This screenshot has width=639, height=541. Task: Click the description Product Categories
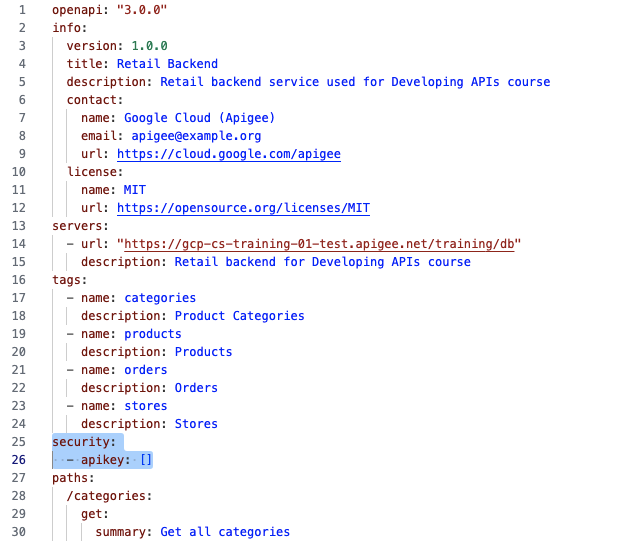tap(239, 316)
